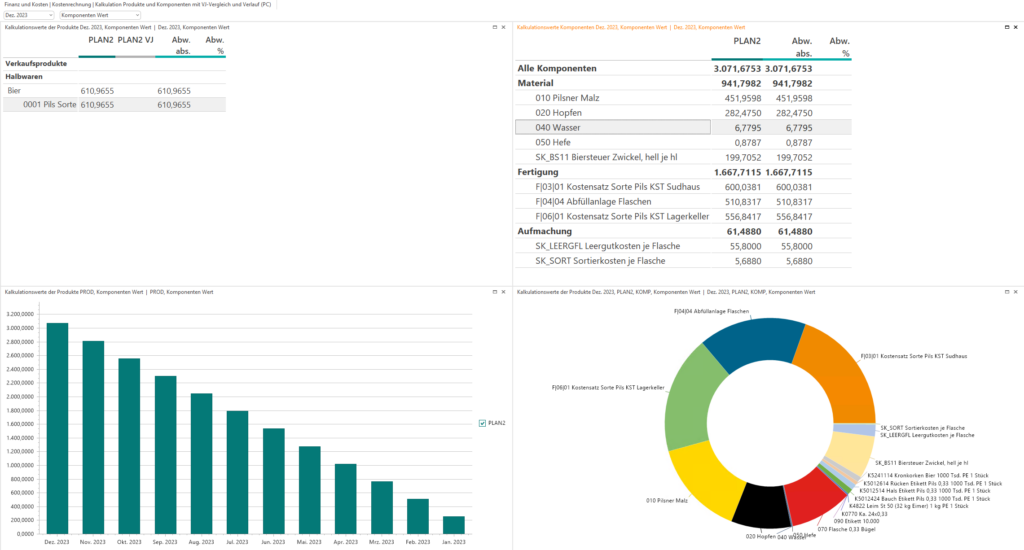Click the Apr. 2023 bar
The image size is (1024, 550).
coord(345,499)
